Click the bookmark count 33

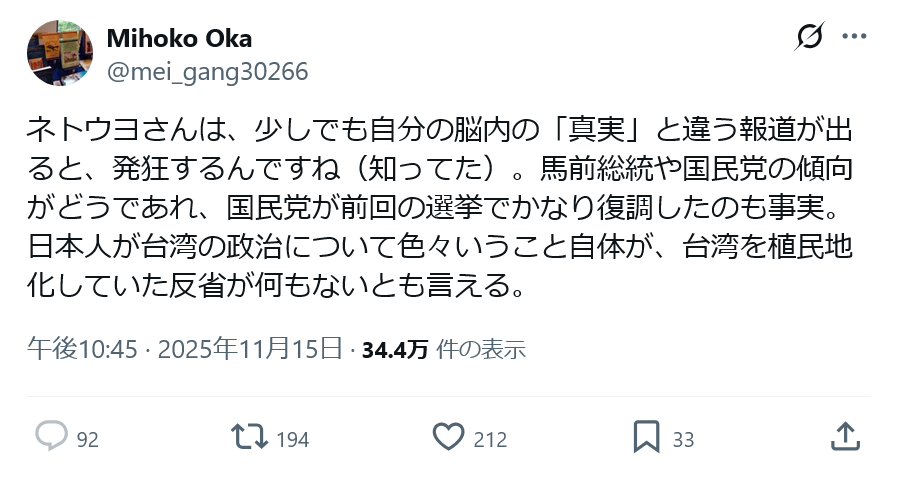(x=683, y=439)
